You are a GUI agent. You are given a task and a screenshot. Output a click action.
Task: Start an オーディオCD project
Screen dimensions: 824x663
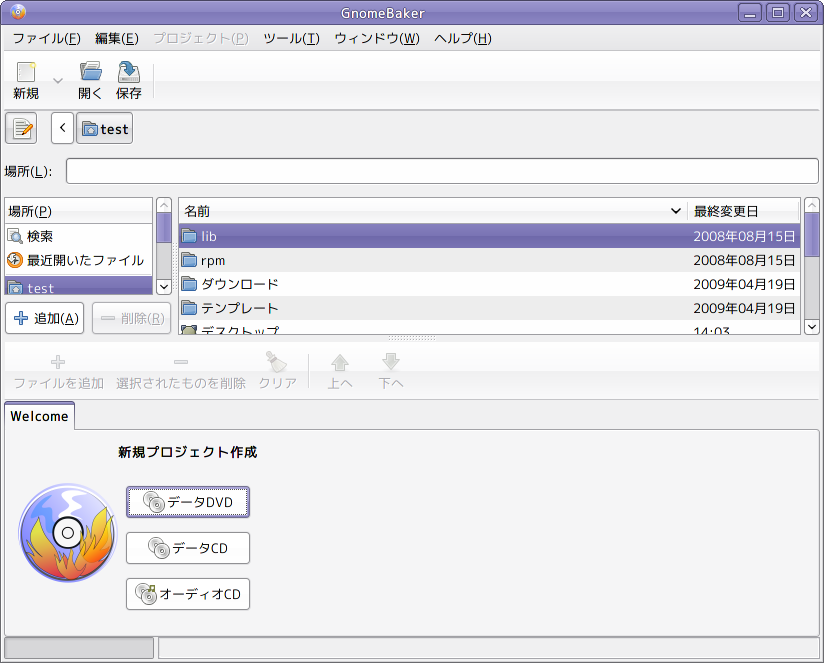(188, 594)
